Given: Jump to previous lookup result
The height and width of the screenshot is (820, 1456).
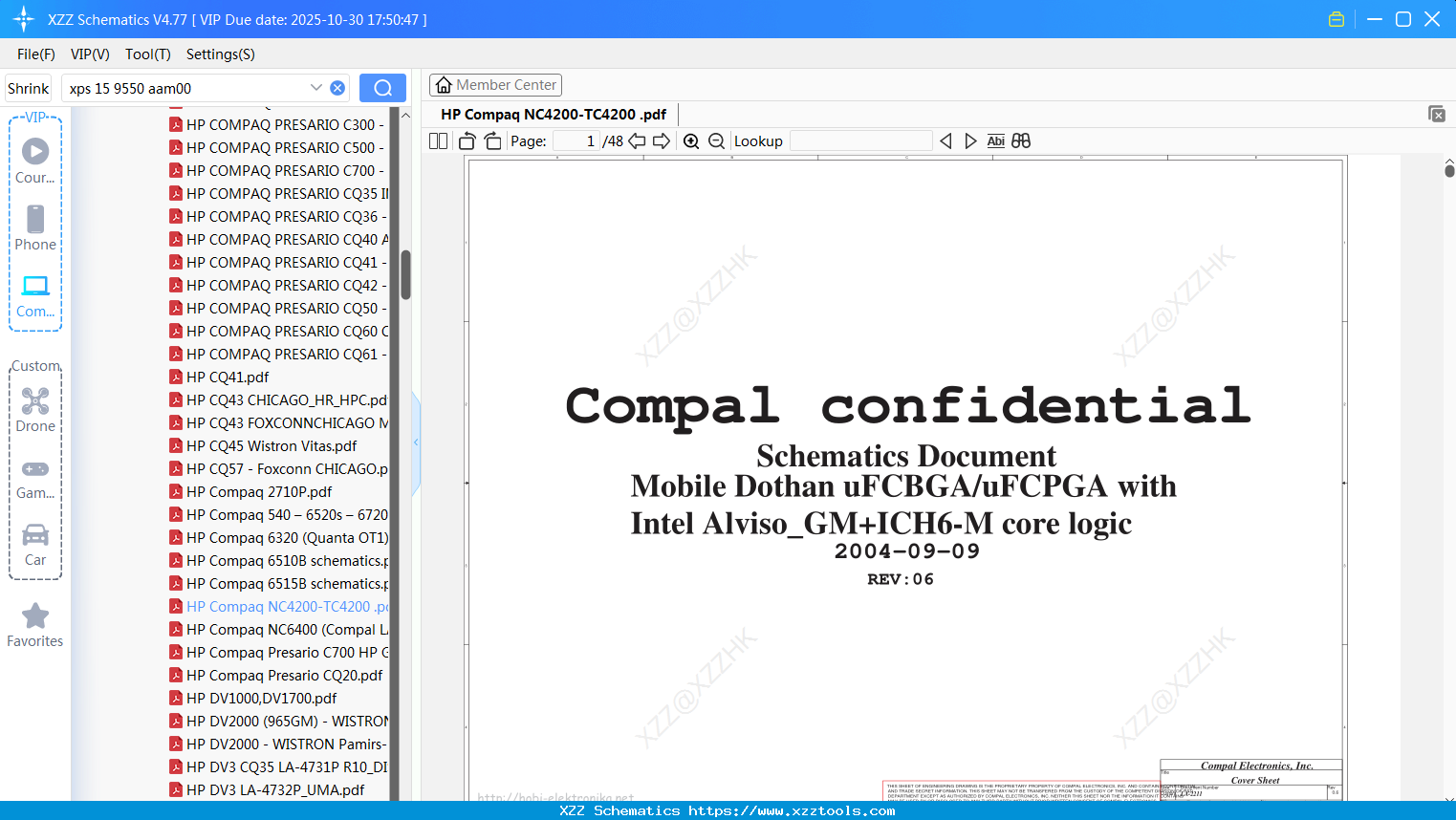Looking at the screenshot, I should [945, 141].
